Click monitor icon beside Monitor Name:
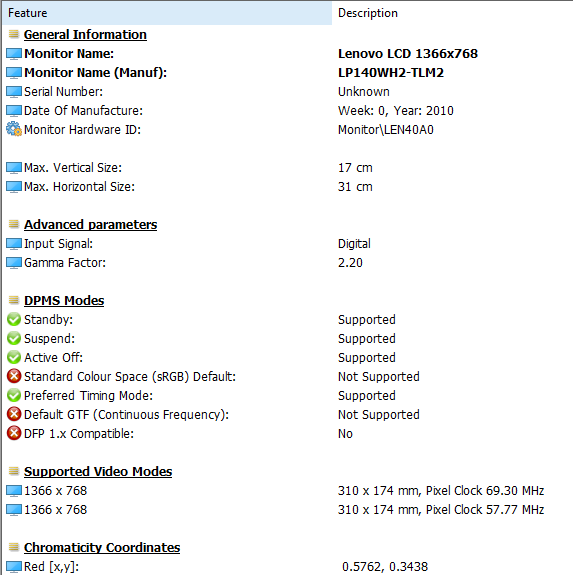 14,54
